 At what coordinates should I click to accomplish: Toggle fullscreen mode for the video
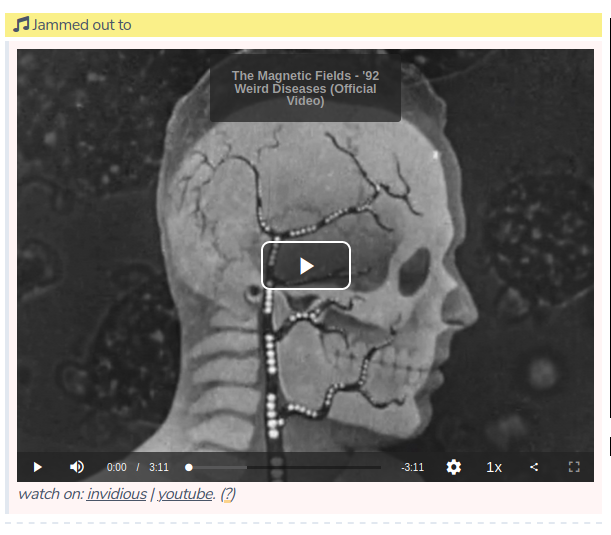coord(574,467)
